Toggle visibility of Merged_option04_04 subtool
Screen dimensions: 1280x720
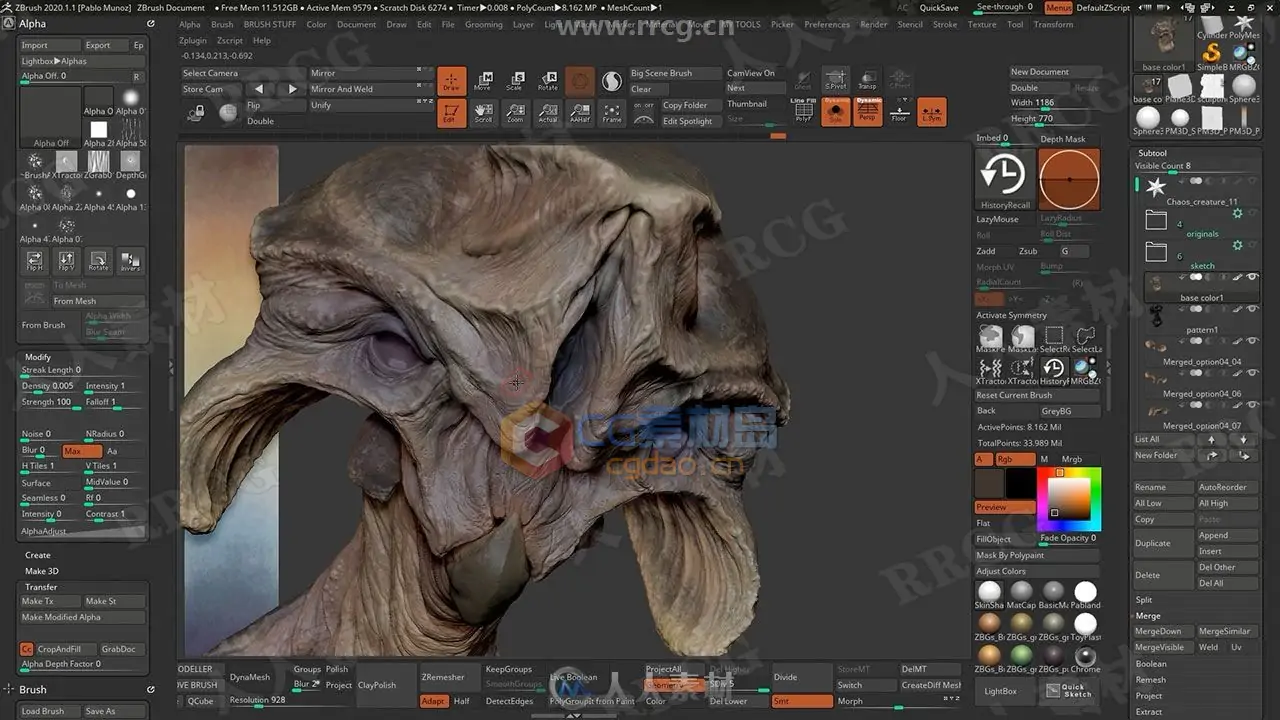coord(1252,342)
